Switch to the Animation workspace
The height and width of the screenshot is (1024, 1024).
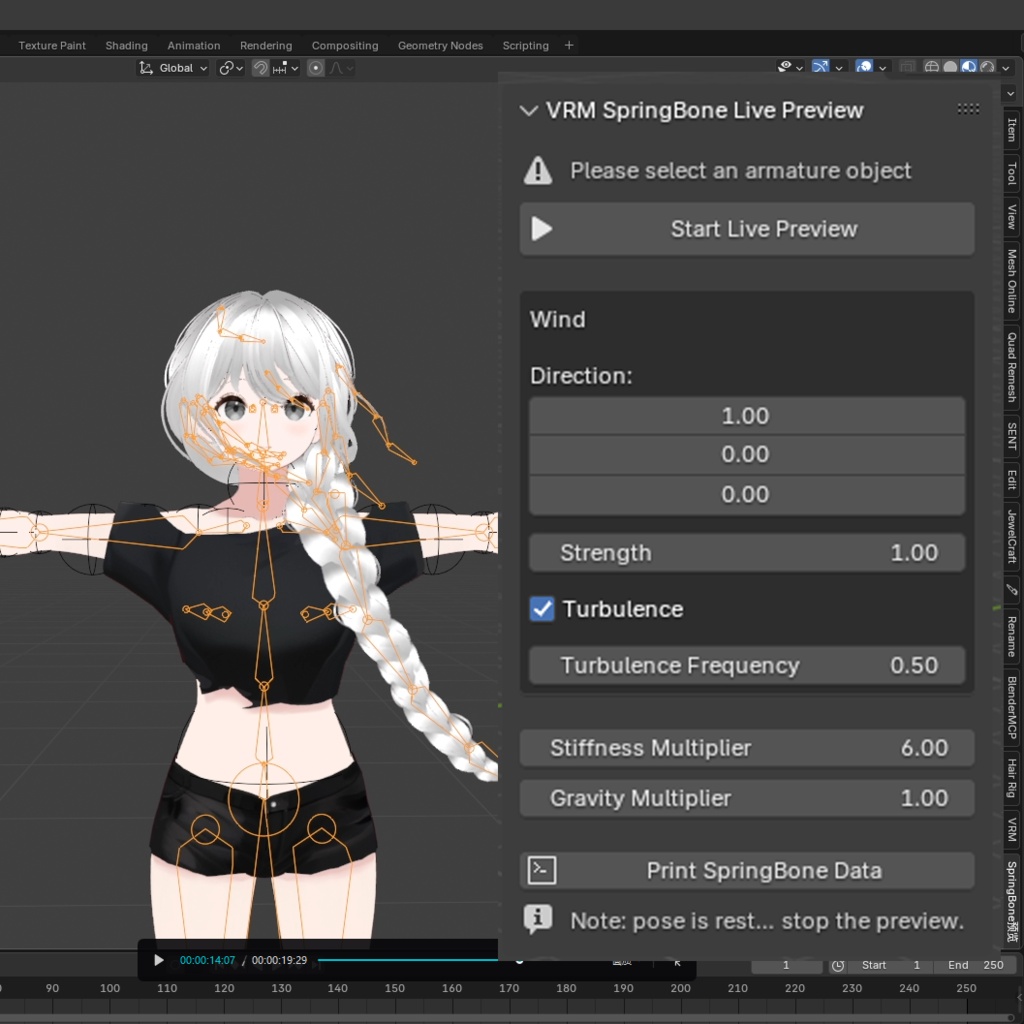[x=194, y=46]
